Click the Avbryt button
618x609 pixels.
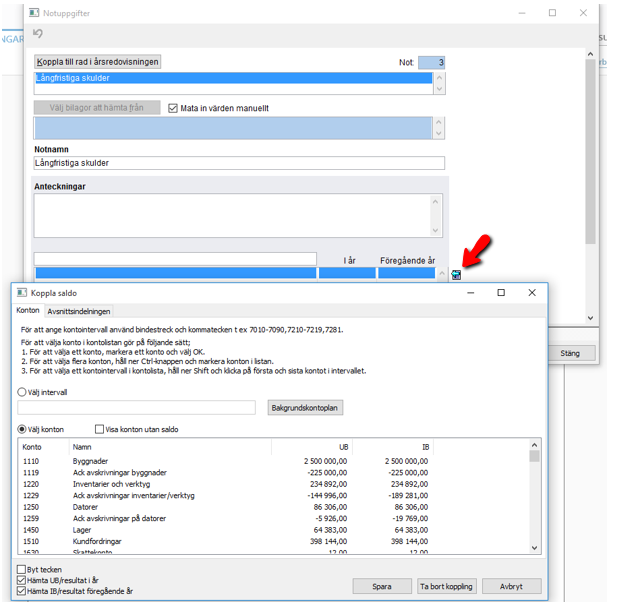512,587
